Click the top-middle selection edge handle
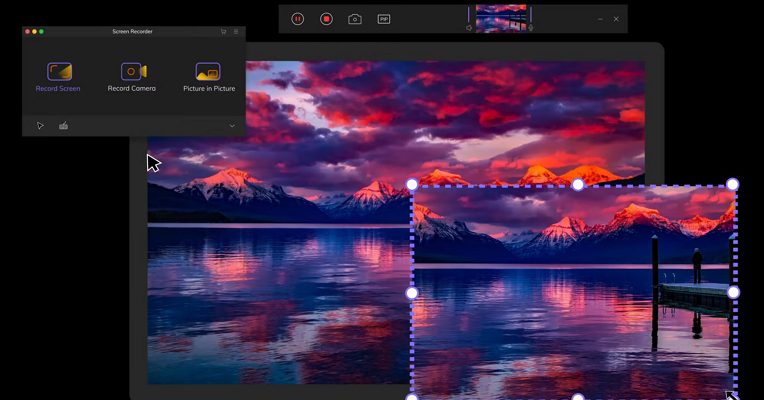This screenshot has width=764, height=400. click(x=577, y=184)
